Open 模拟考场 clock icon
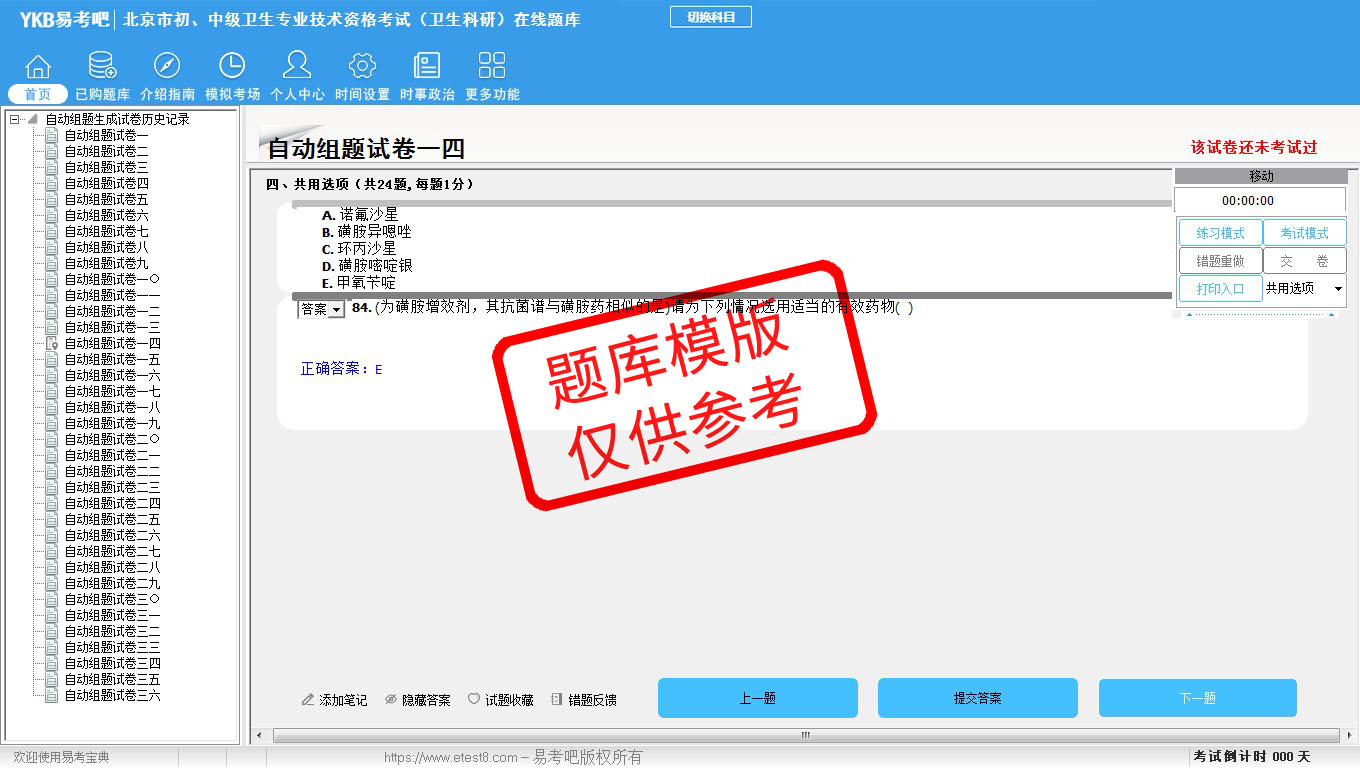Viewport: 1360px width, 768px height. tap(232, 67)
